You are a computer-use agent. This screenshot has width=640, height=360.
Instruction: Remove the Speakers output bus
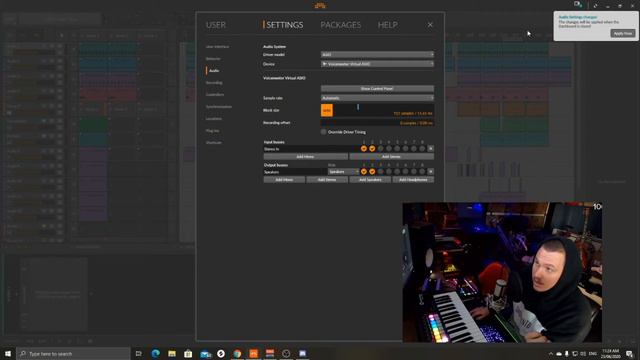pyautogui.click(x=430, y=172)
